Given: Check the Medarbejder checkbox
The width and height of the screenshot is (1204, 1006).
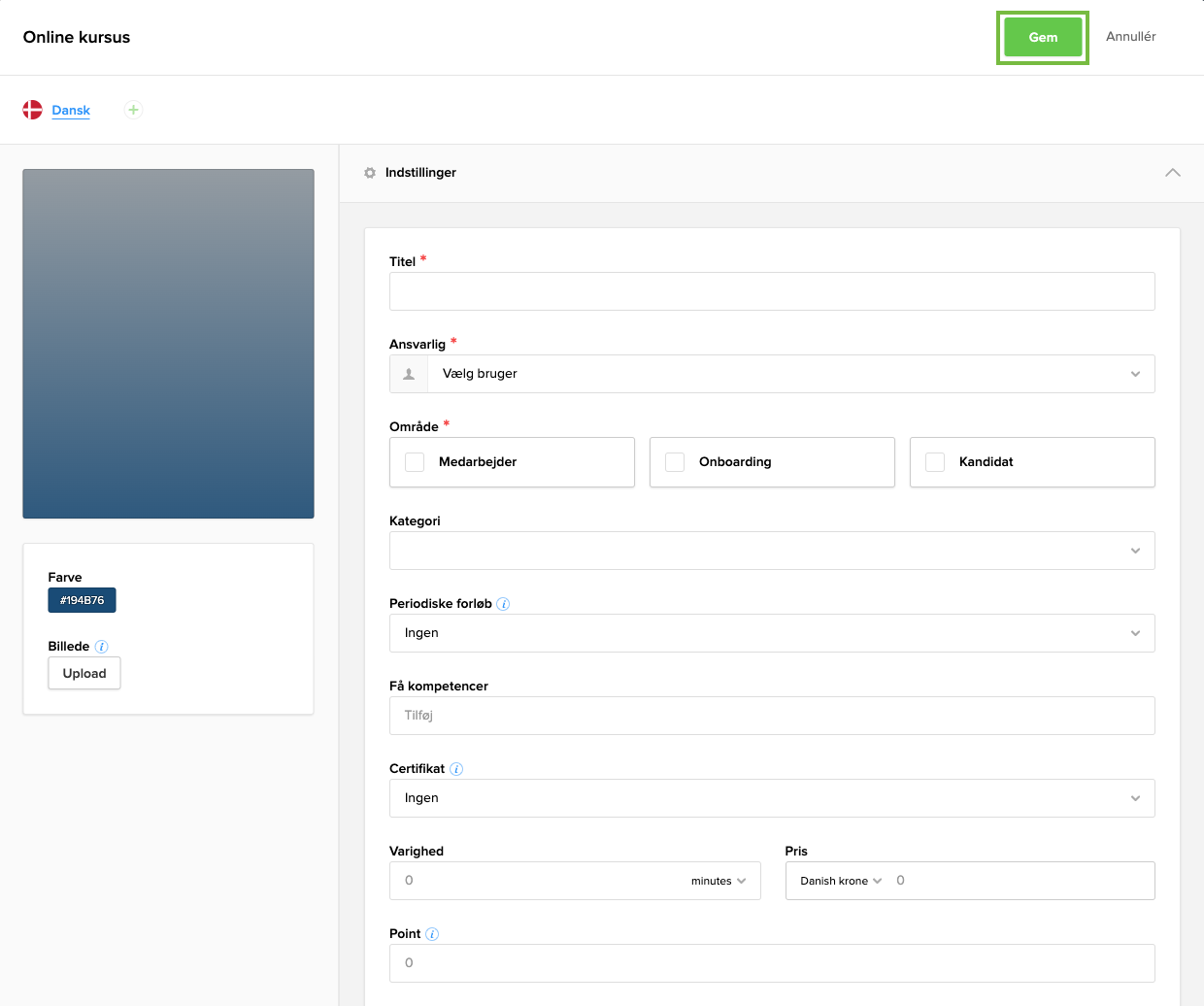Looking at the screenshot, I should (x=415, y=461).
